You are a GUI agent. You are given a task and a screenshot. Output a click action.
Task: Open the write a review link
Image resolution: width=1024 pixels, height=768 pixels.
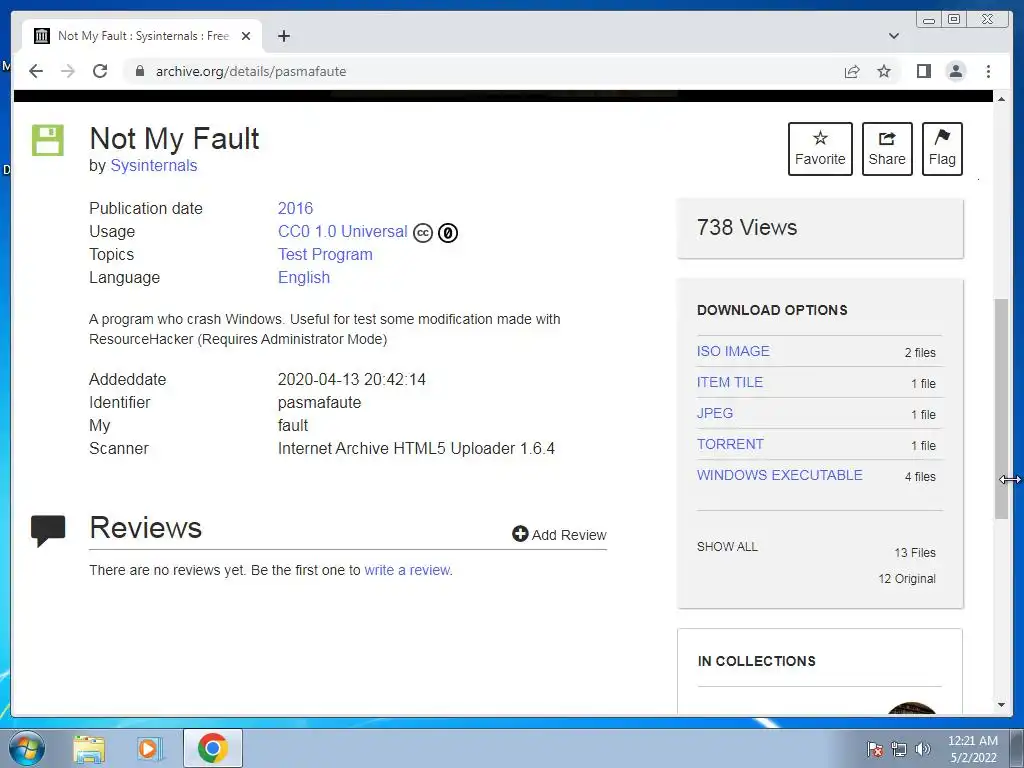point(407,570)
